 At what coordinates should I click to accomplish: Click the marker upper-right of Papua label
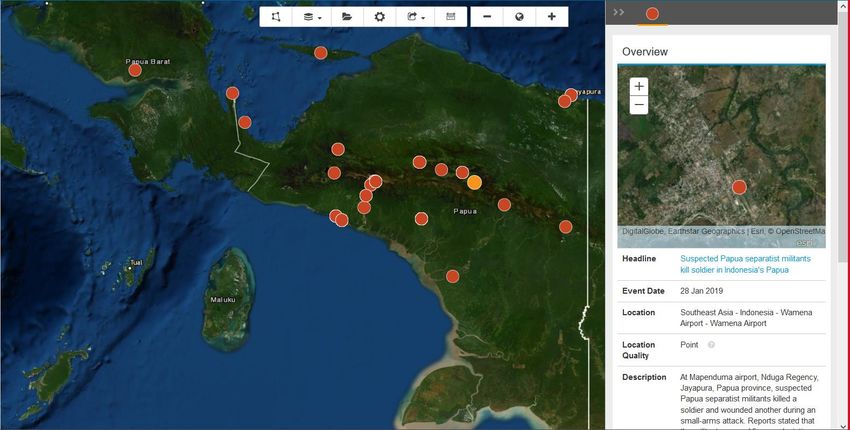pos(504,205)
